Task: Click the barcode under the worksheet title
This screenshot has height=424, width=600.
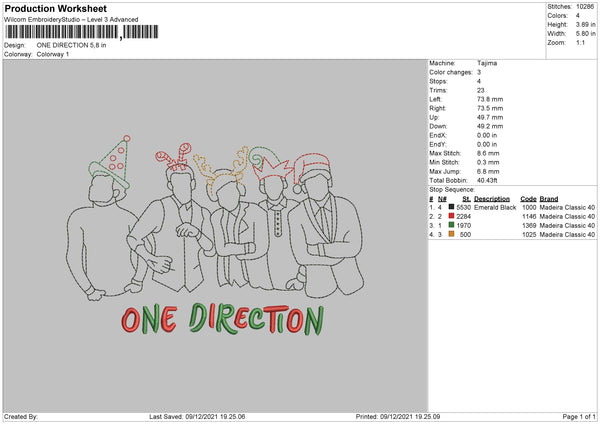Action: [82, 32]
